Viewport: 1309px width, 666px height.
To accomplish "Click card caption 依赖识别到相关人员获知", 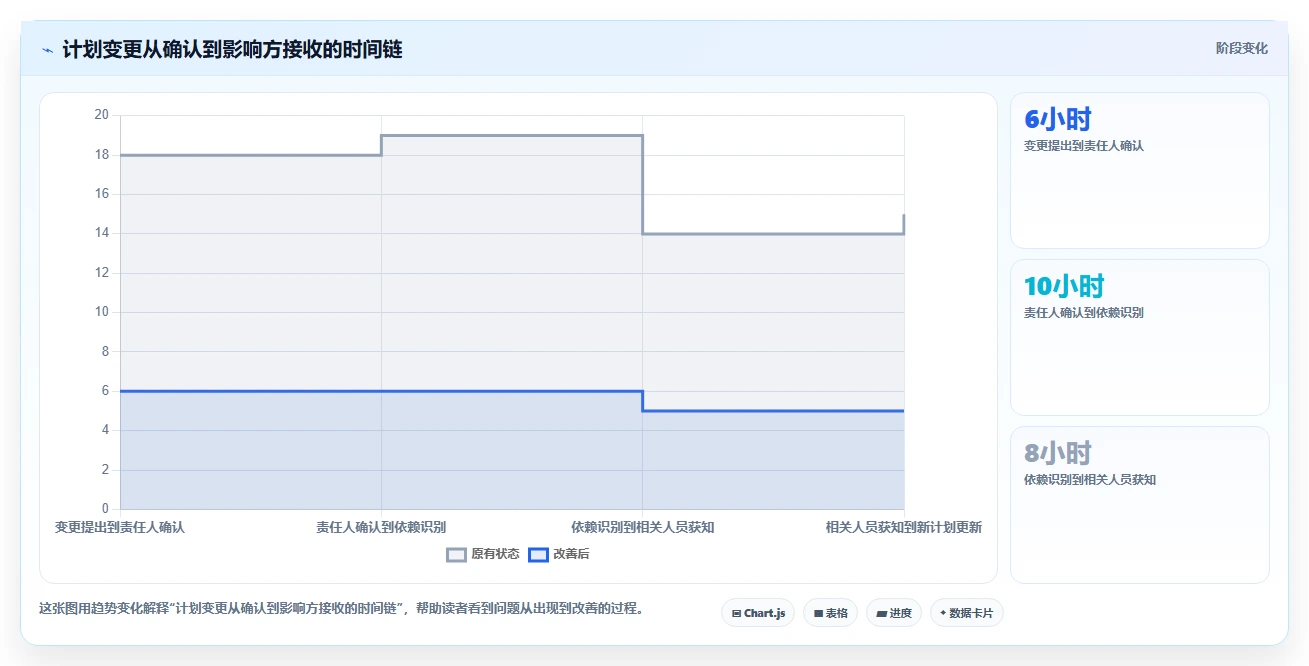I will tap(1090, 480).
